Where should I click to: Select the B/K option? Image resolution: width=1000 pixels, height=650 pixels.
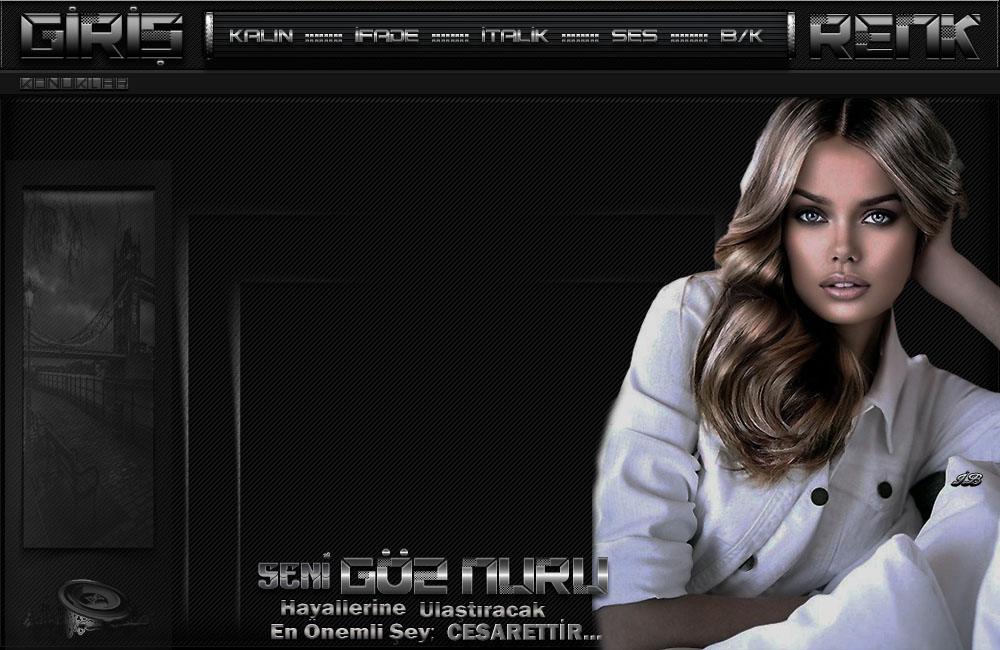(x=741, y=36)
